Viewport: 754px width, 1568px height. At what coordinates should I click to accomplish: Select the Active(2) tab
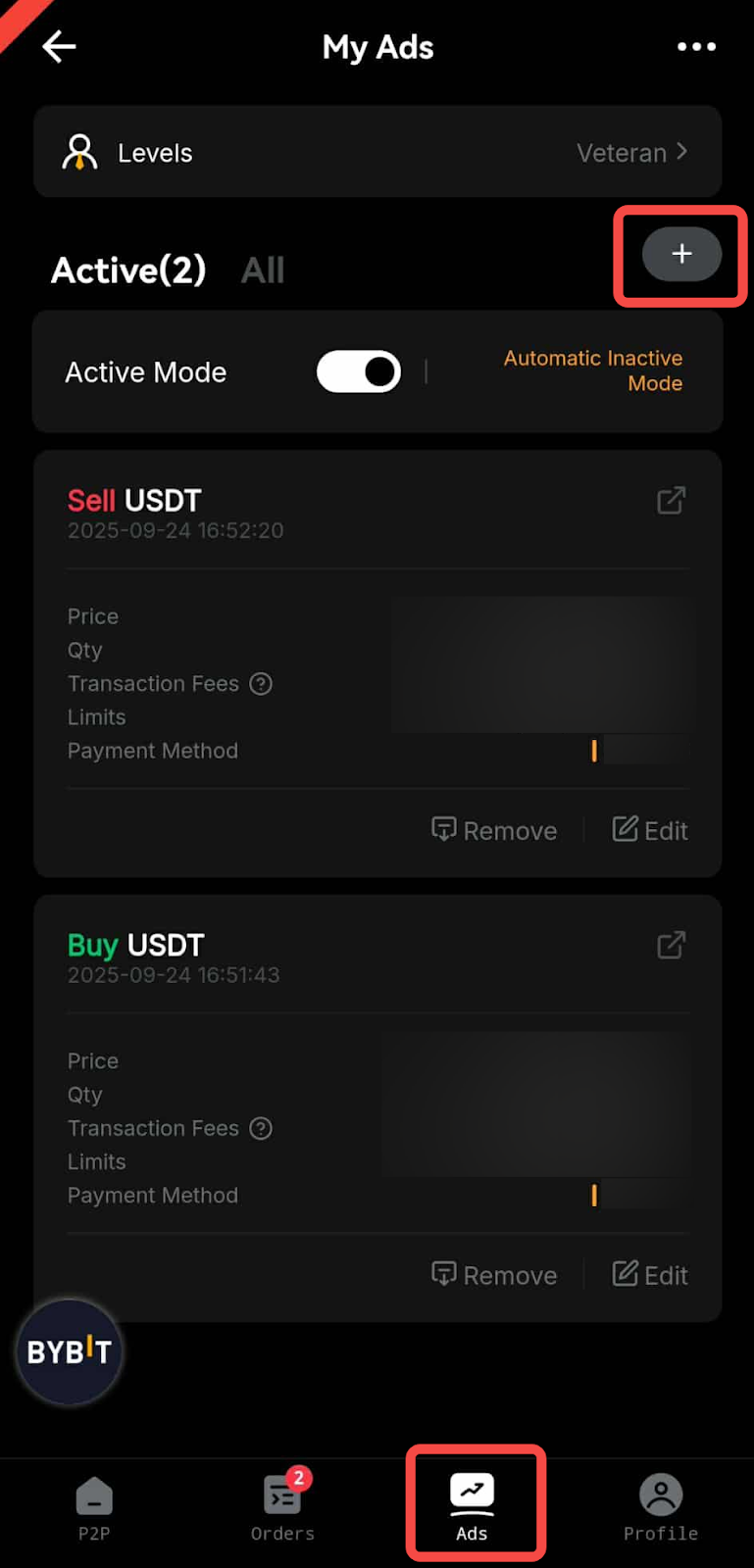[128, 270]
